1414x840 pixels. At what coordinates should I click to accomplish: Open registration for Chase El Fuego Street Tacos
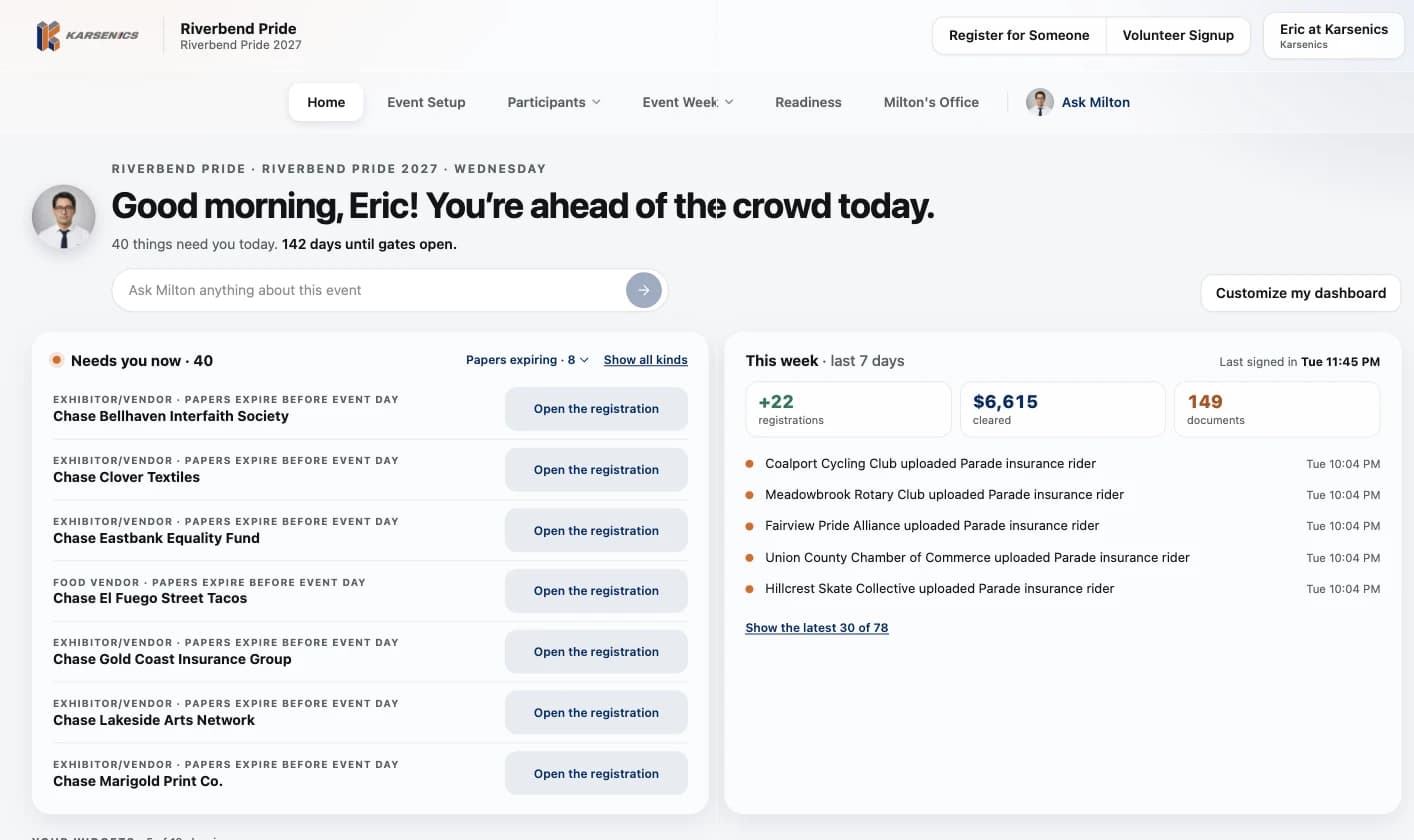click(x=596, y=591)
